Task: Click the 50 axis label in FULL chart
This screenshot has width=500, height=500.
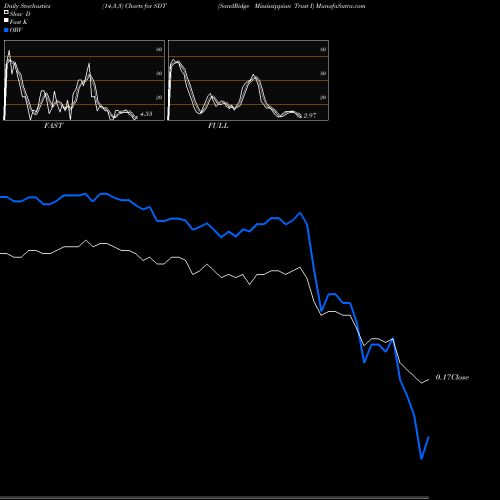Action: click(323, 73)
